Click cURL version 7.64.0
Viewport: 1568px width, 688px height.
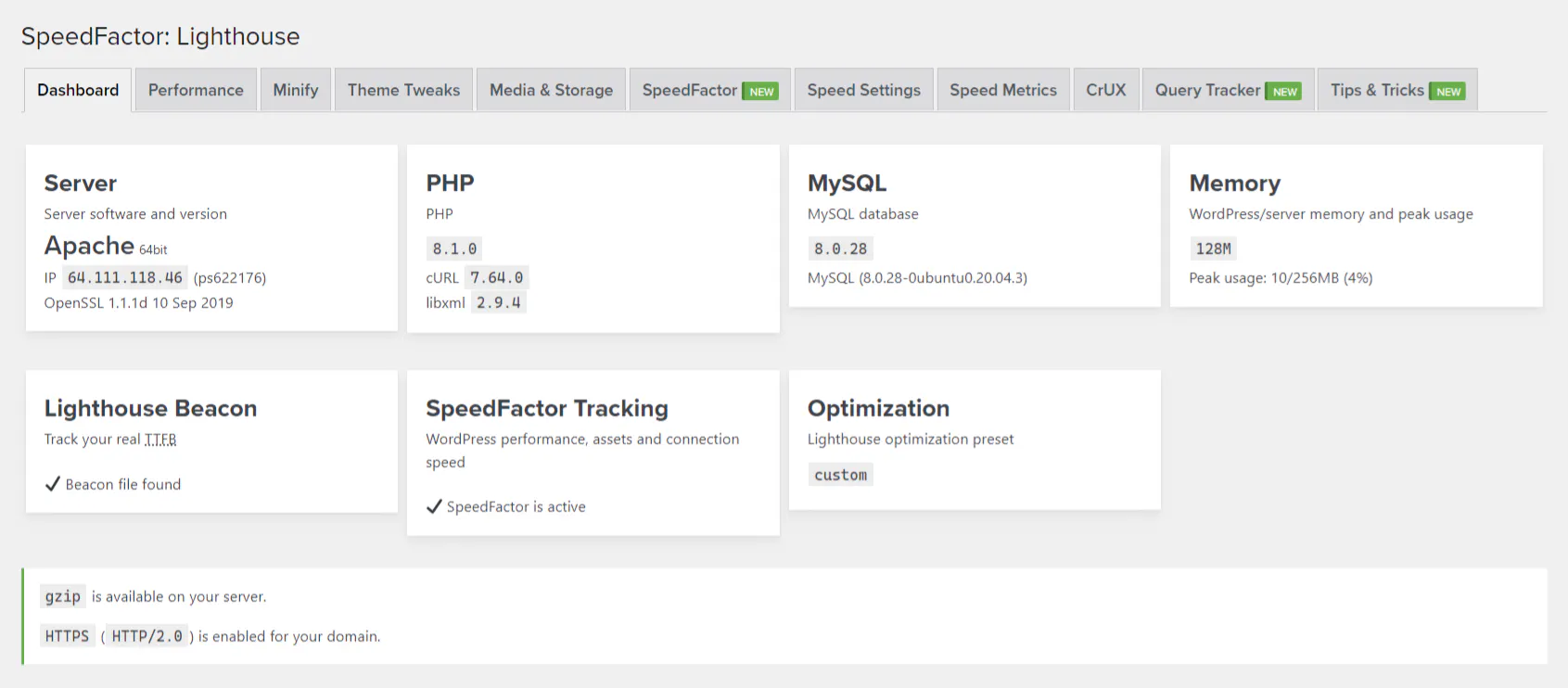[497, 277]
